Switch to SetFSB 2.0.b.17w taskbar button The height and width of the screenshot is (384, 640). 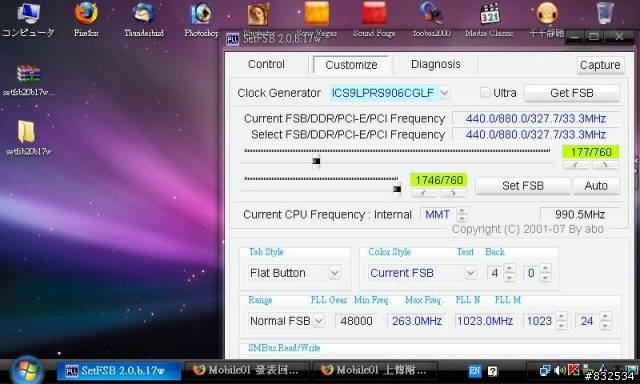[118, 370]
